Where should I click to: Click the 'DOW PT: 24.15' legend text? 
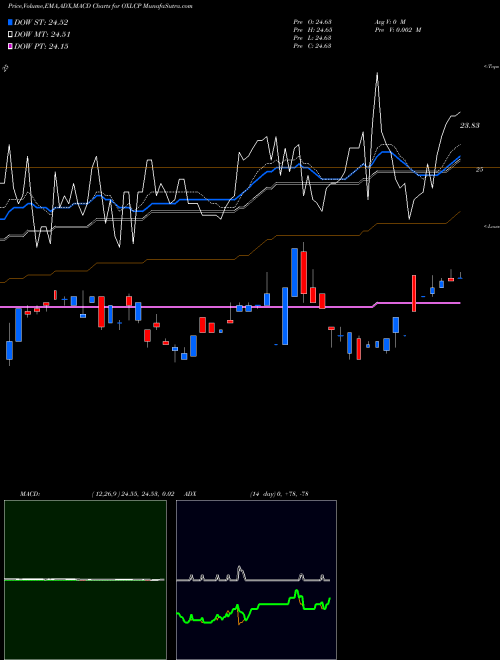pyautogui.click(x=41, y=46)
